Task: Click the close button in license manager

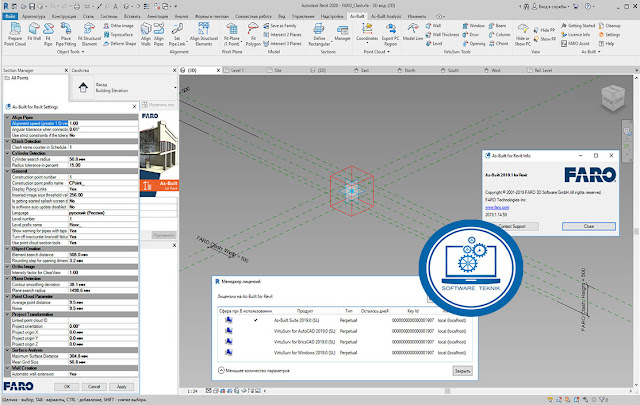Action: click(462, 371)
